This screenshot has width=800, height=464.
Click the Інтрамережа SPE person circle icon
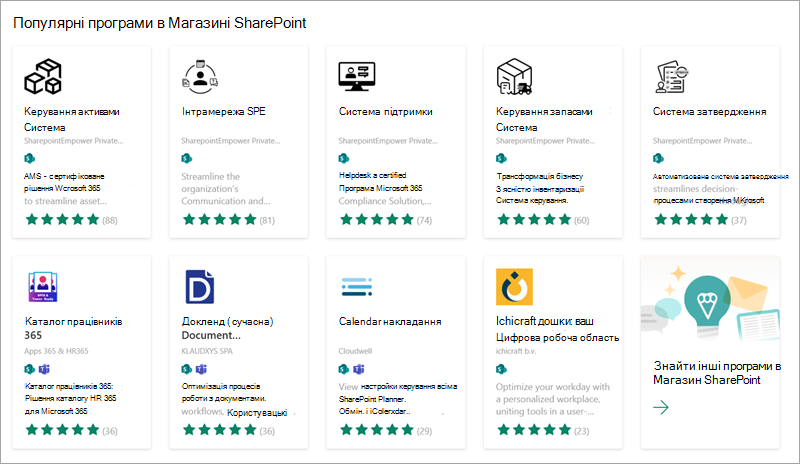pyautogui.click(x=200, y=77)
